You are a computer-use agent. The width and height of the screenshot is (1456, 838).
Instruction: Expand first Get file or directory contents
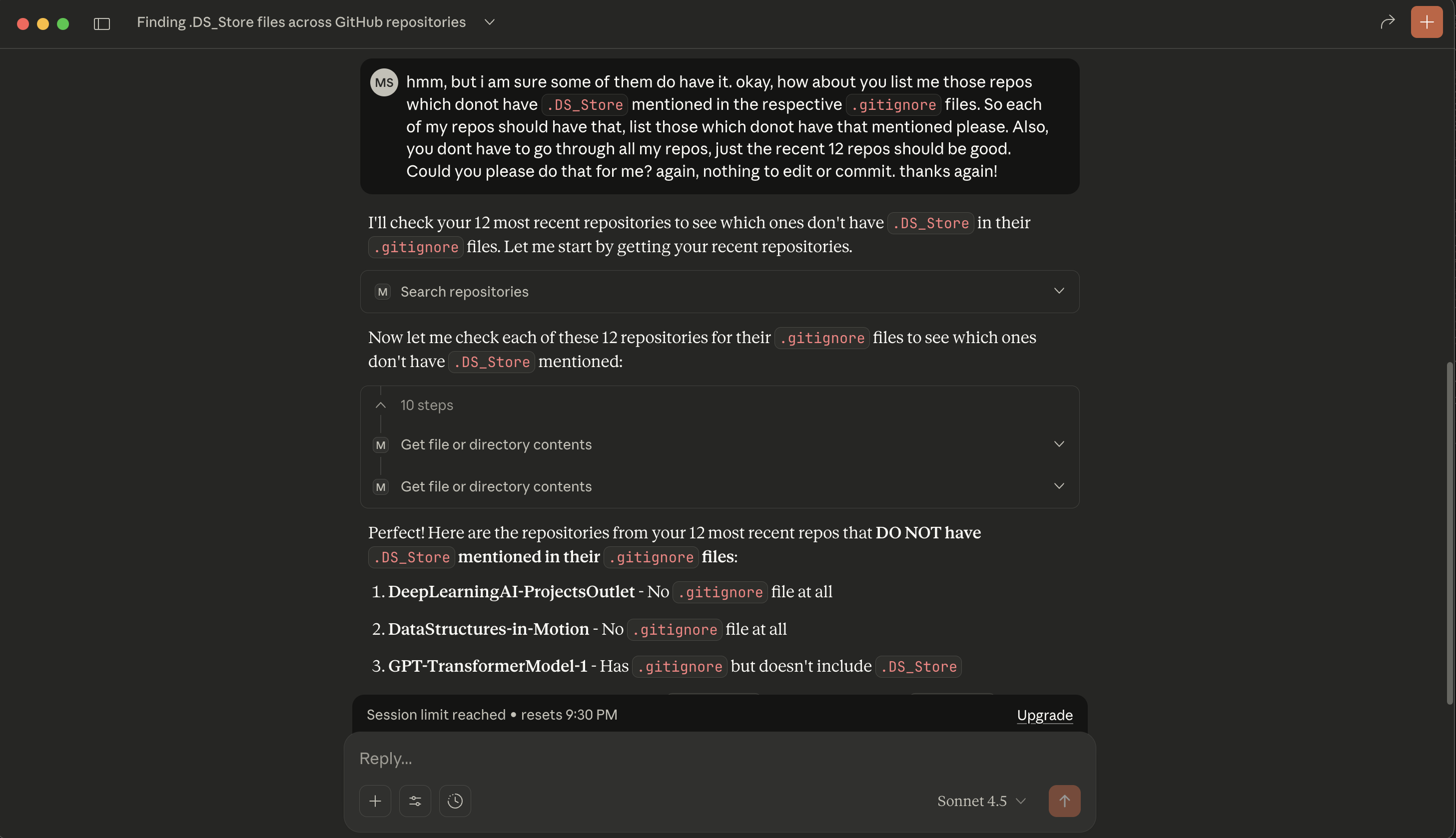[x=1058, y=444]
